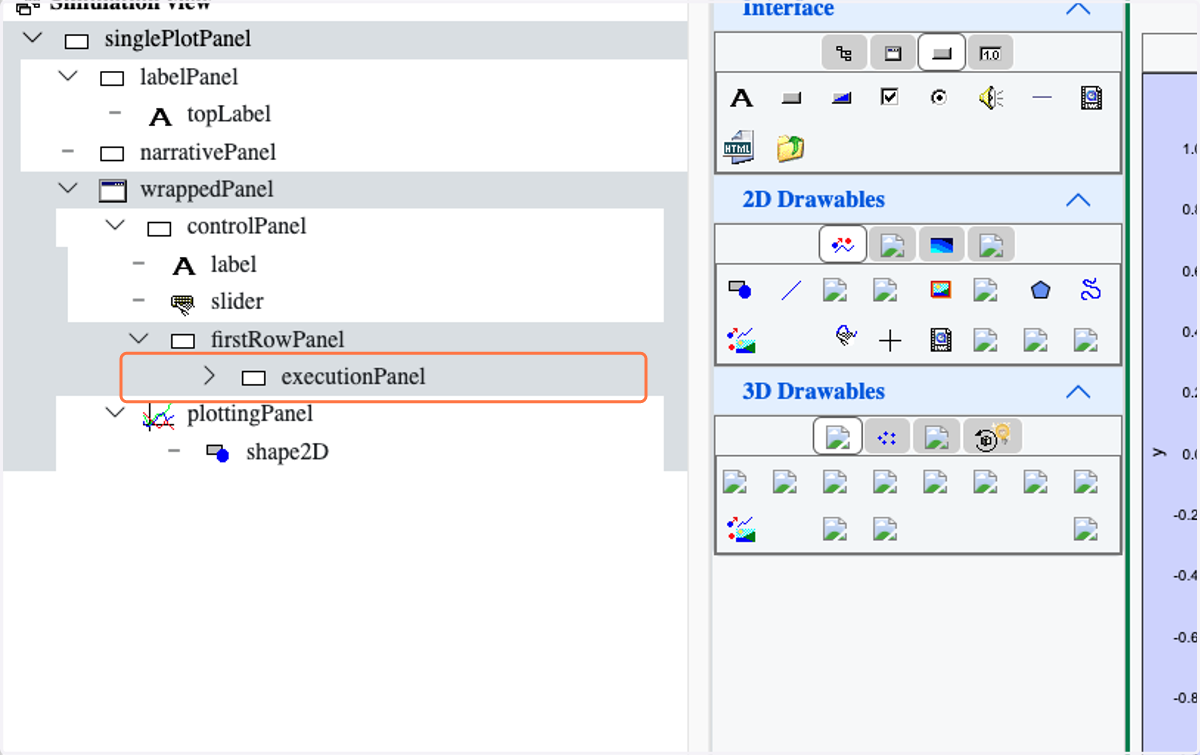The height and width of the screenshot is (755, 1200).
Task: Pick the blue pentagon polygon drawable
Action: [1041, 291]
